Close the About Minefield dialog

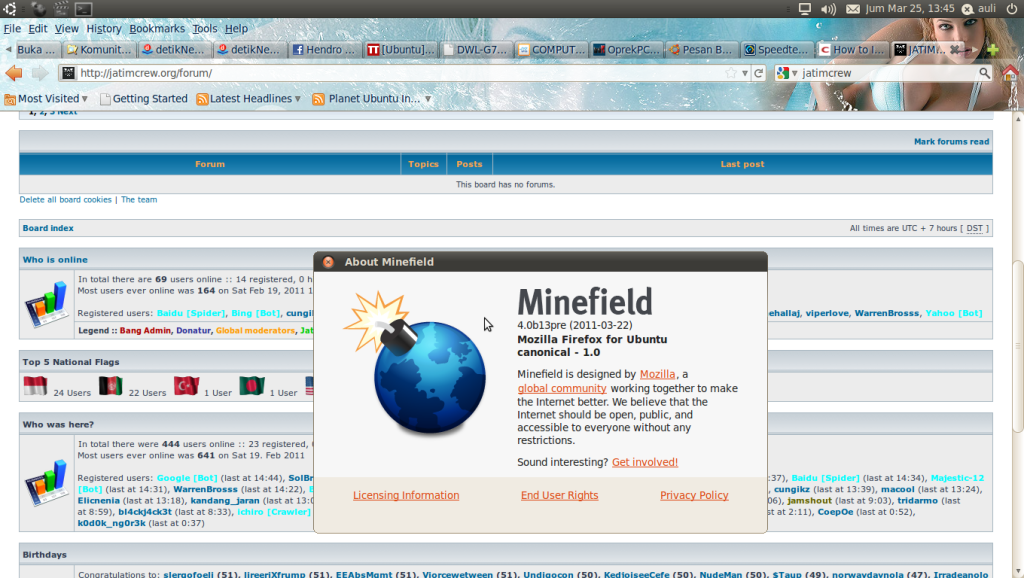coord(328,262)
